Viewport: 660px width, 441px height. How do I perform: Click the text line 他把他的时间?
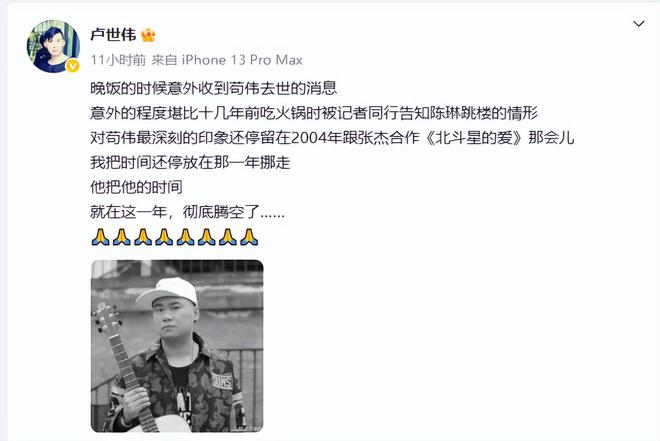click(x=136, y=187)
